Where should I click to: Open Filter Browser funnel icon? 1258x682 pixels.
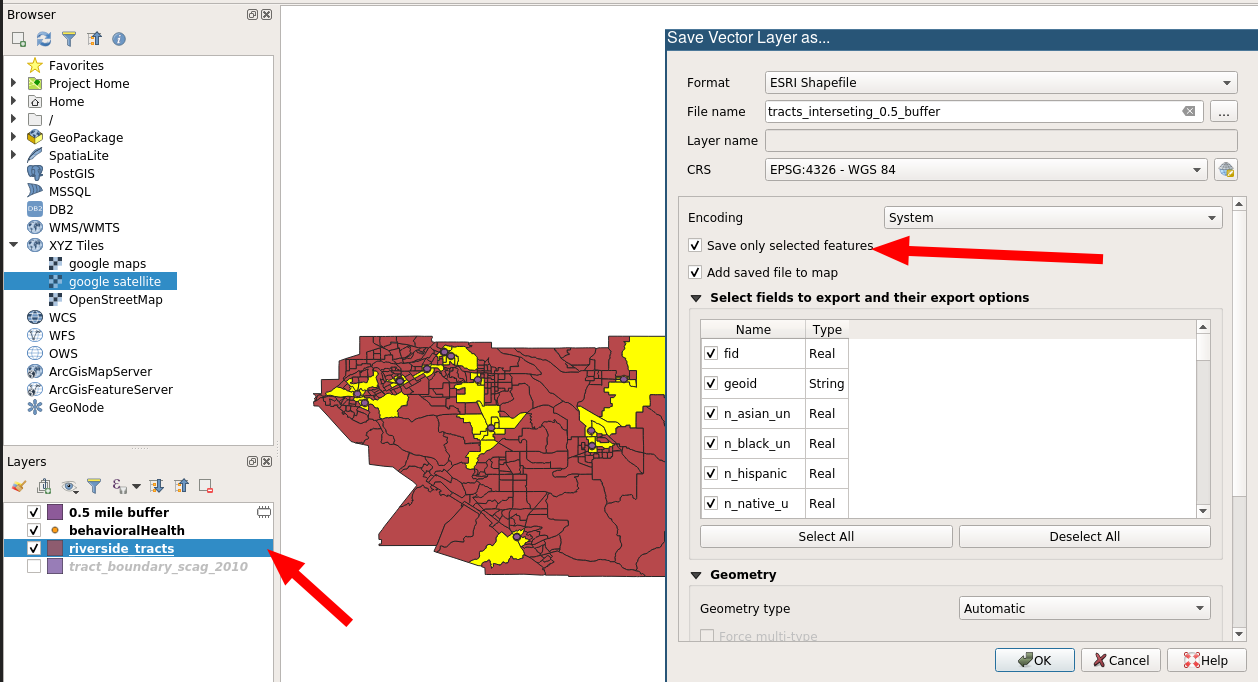tap(69, 39)
